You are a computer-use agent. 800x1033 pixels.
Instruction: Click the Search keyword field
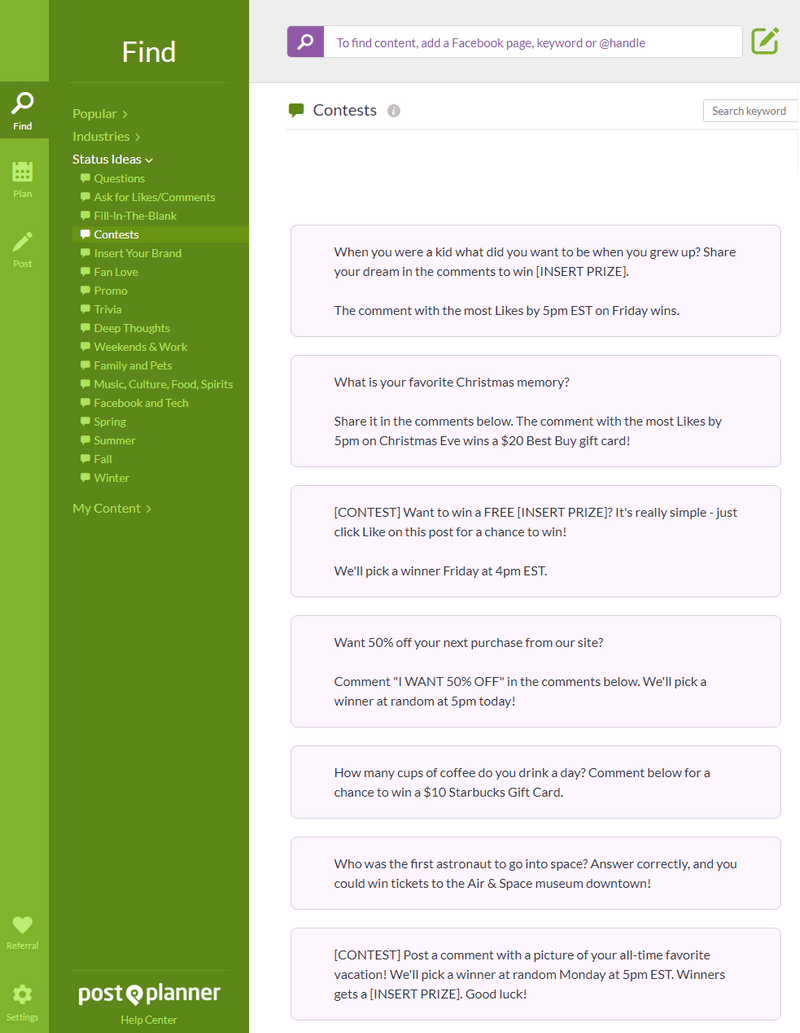pos(750,111)
